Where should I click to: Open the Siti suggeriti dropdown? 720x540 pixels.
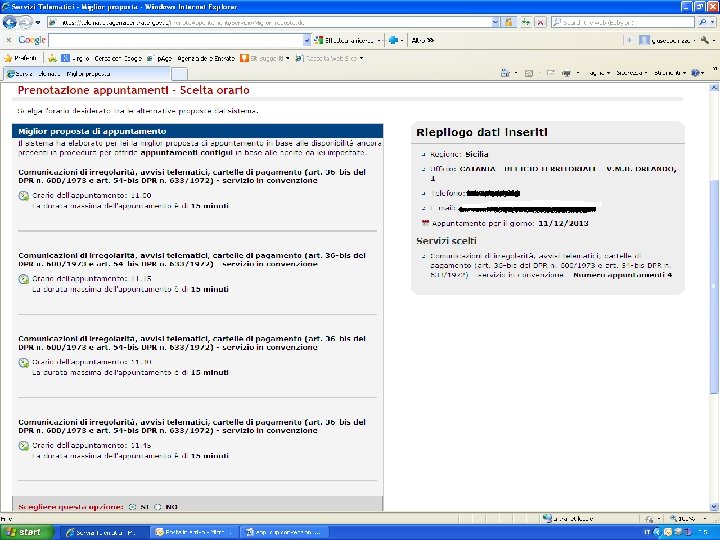(x=265, y=58)
